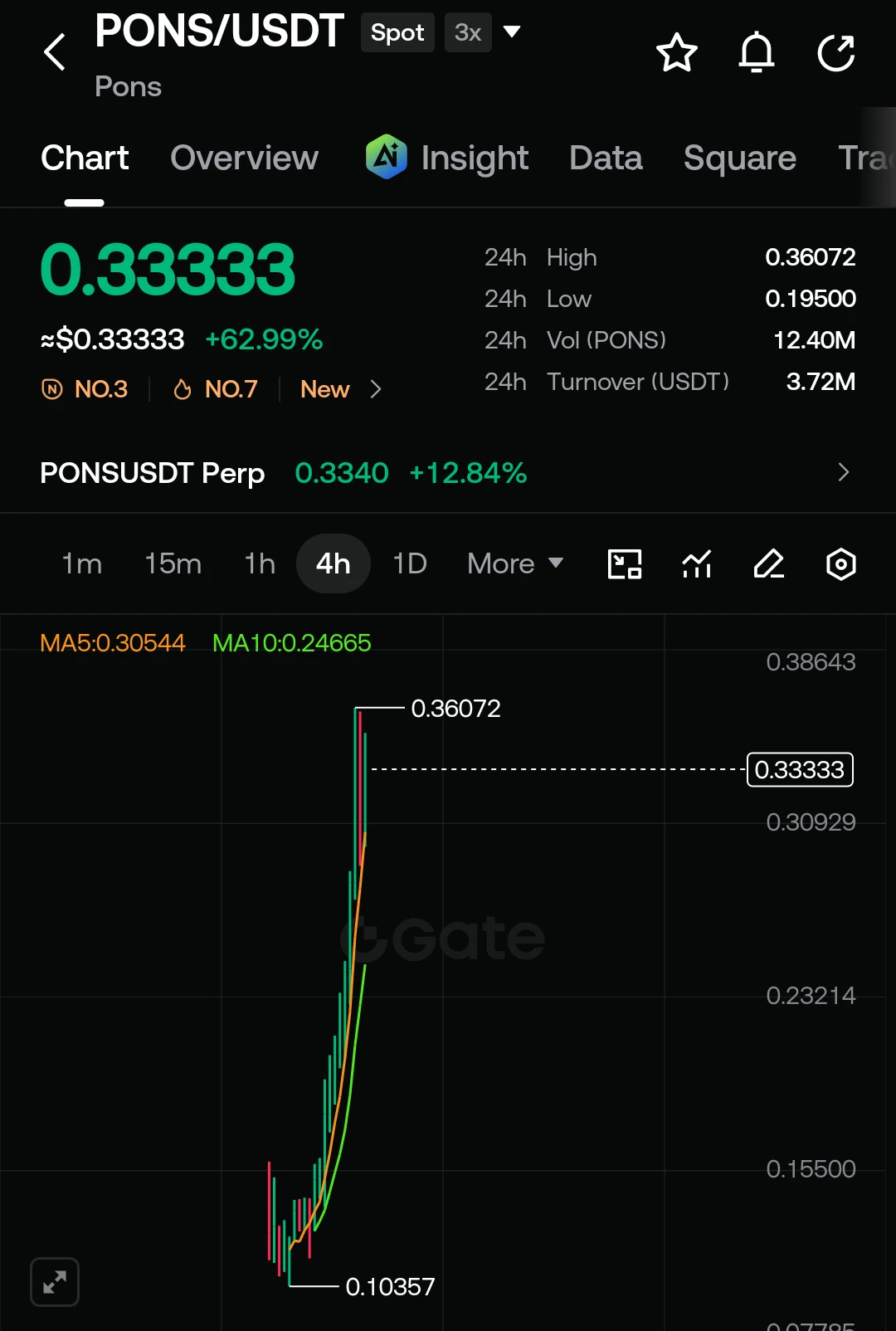896x1331 pixels.
Task: Tap the 24h High value 0.36072
Action: click(x=811, y=257)
